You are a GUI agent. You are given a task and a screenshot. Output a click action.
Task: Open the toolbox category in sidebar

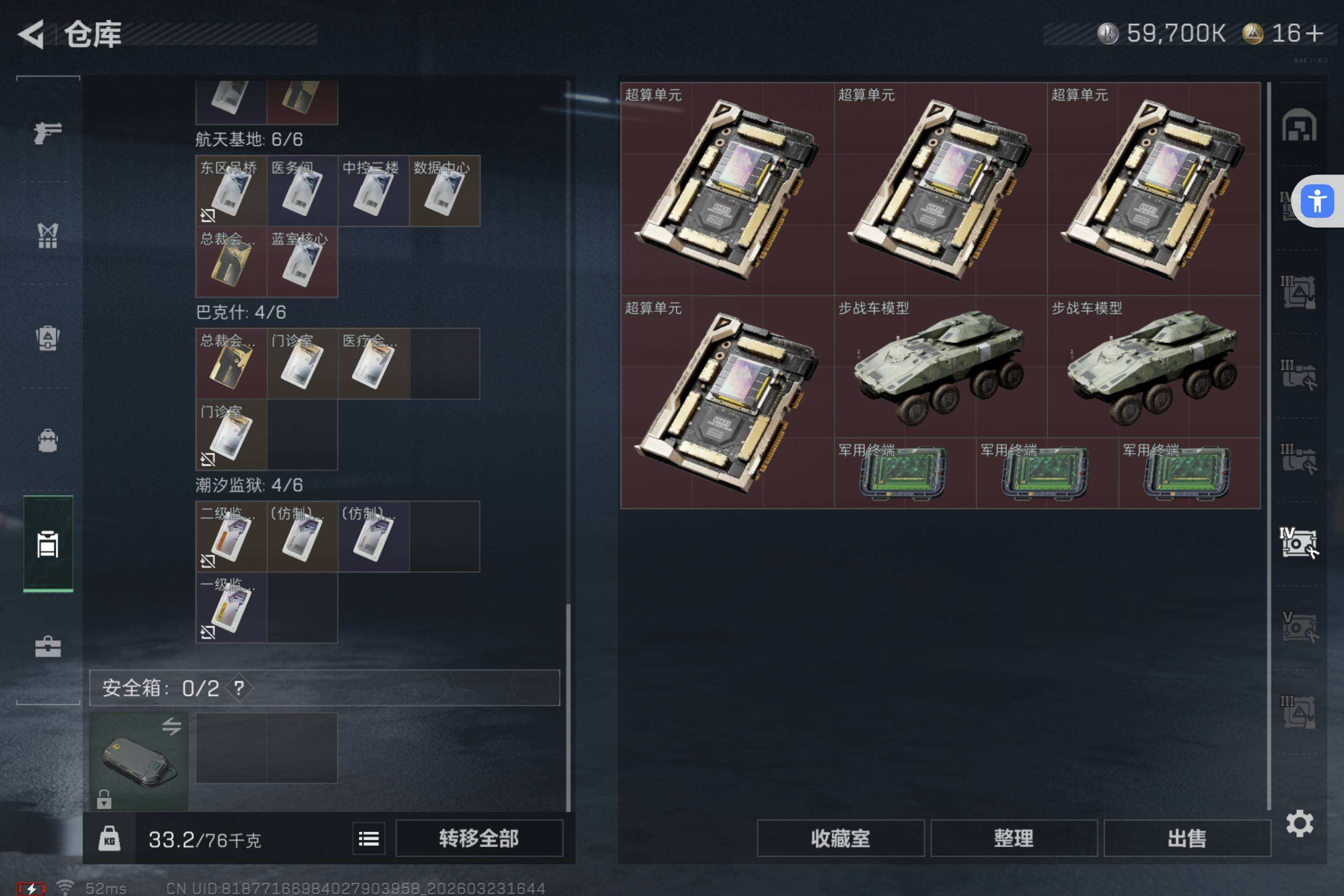48,647
